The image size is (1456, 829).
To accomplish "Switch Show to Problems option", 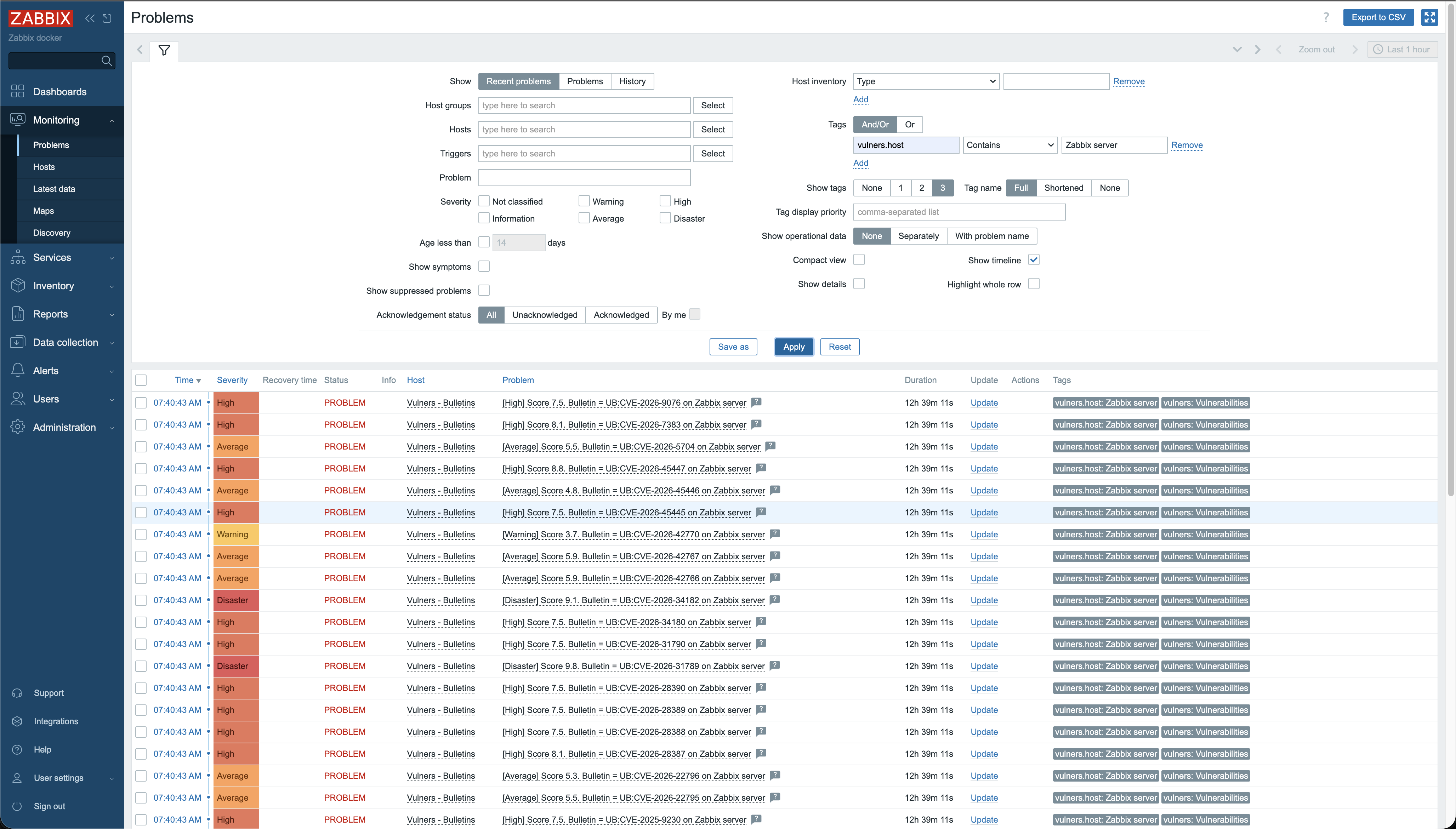I will coord(585,81).
